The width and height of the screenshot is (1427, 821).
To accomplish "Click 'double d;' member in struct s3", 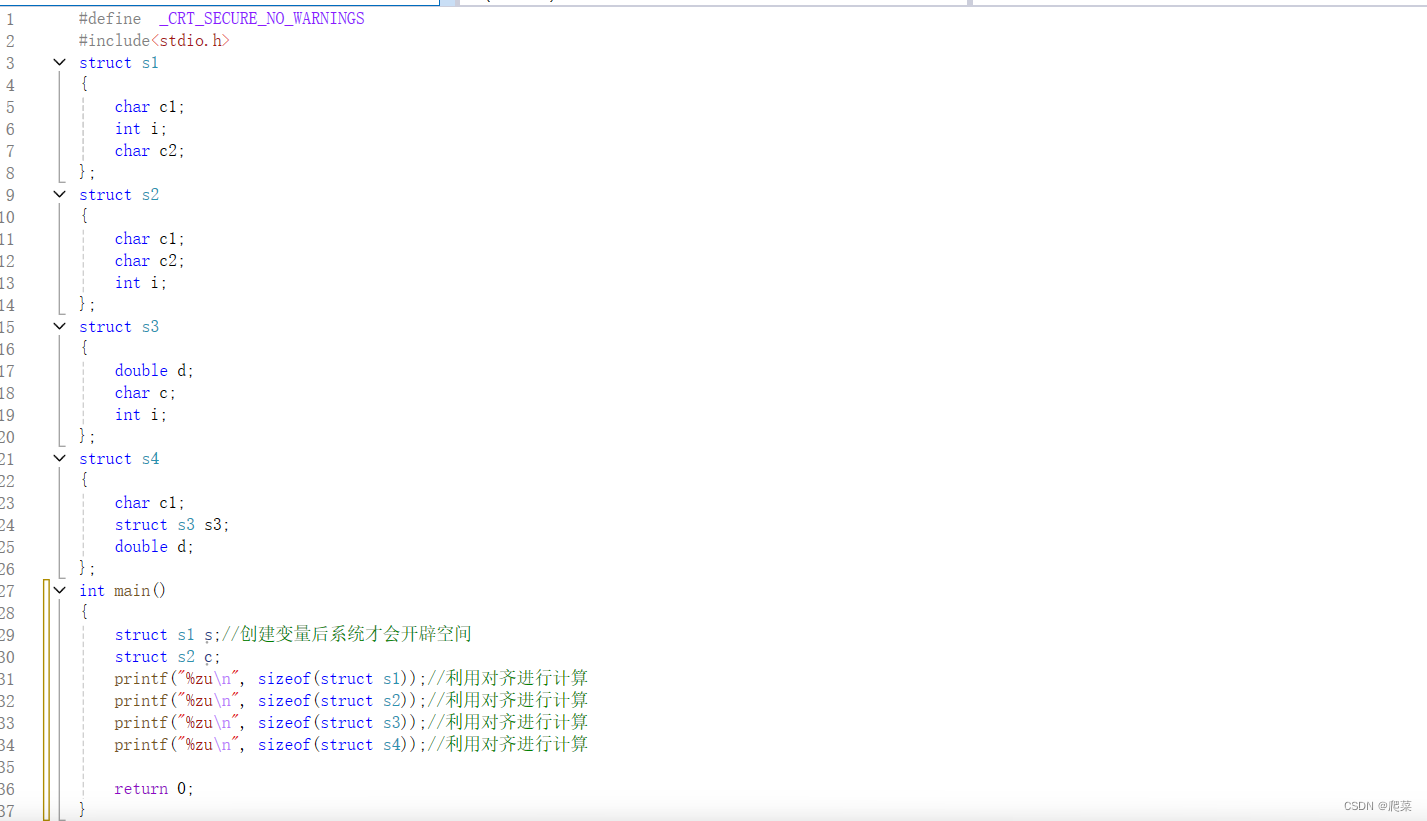I will point(154,370).
